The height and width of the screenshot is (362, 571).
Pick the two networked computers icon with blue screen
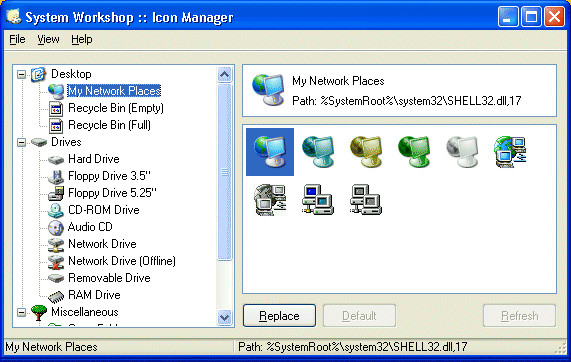click(x=318, y=200)
